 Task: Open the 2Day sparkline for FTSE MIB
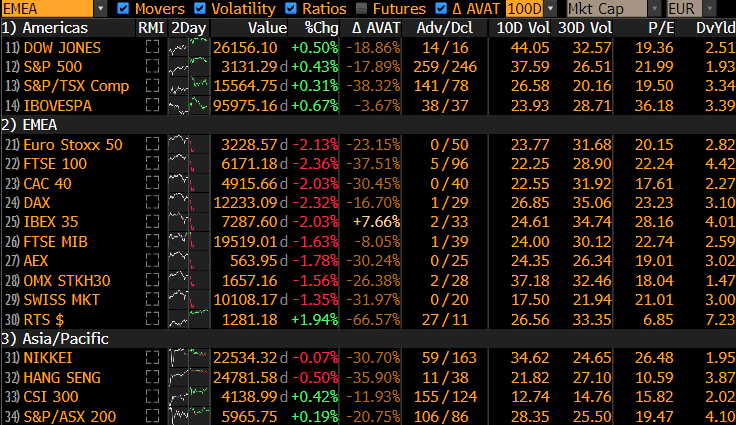[189, 241]
